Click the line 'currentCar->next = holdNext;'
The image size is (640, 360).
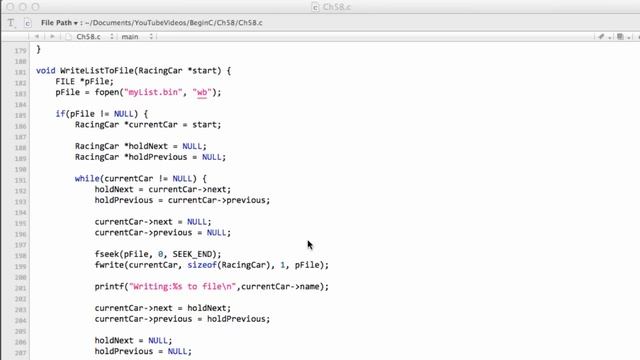coord(163,308)
